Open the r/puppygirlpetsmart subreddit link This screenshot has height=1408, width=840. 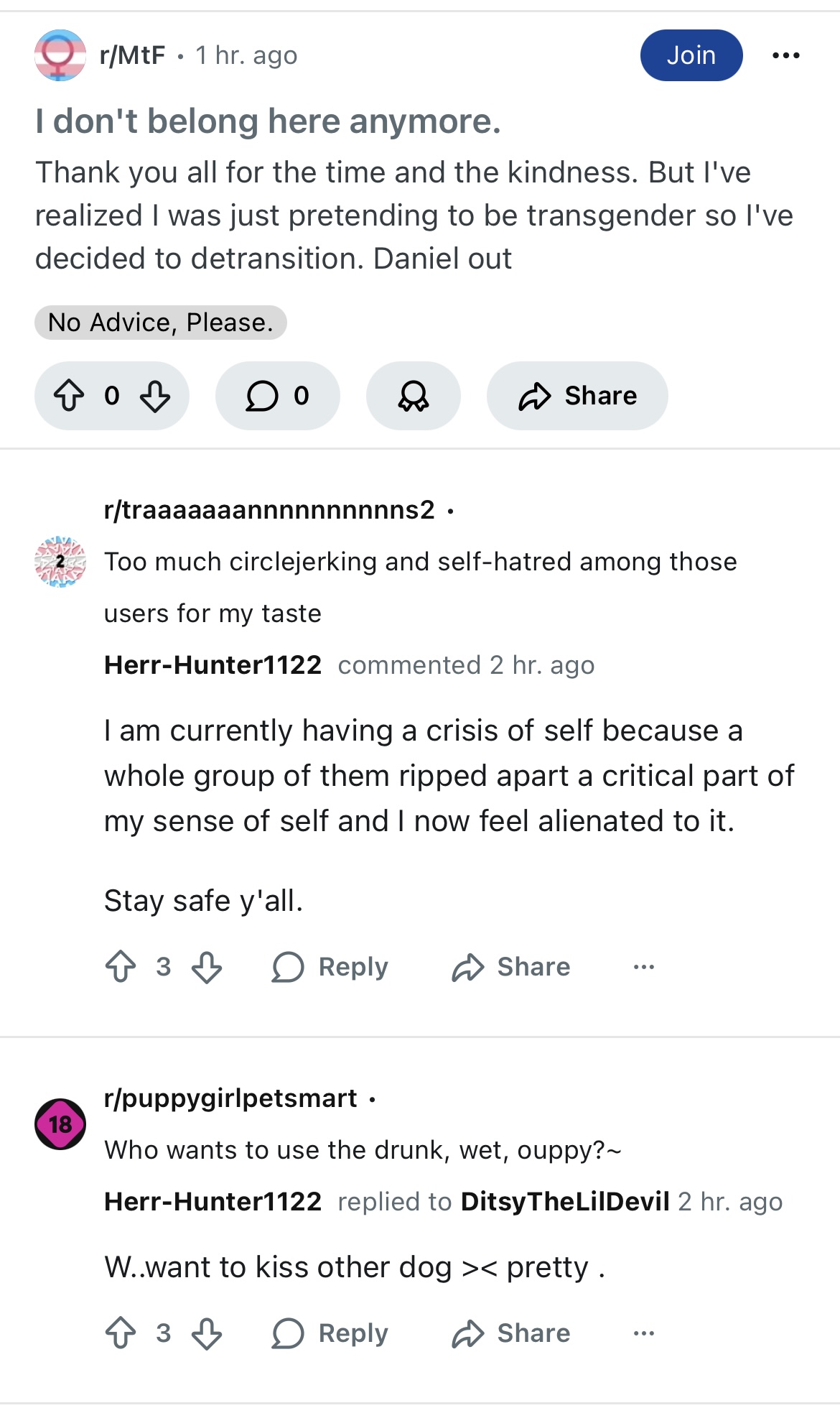tap(230, 1098)
